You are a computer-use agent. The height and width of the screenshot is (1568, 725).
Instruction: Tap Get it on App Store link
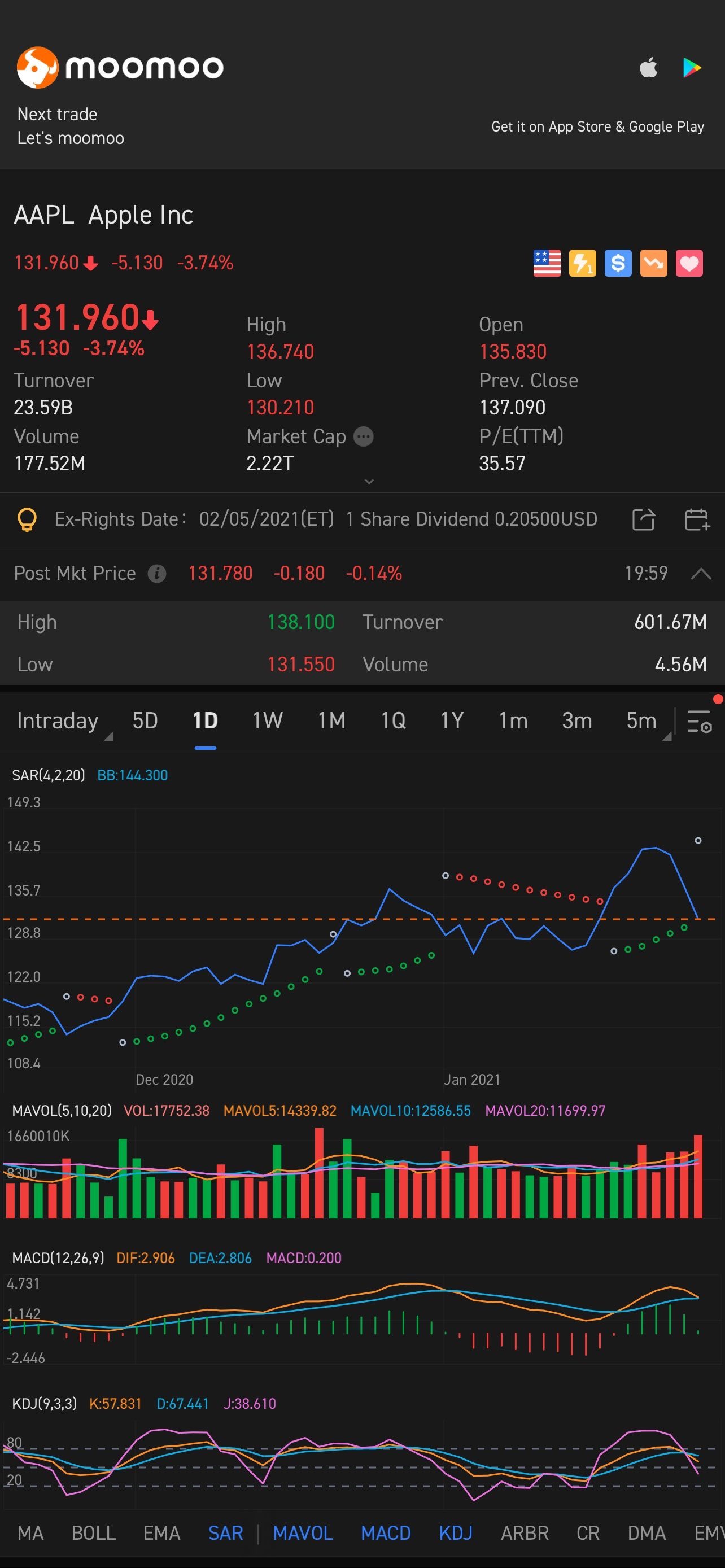click(598, 126)
